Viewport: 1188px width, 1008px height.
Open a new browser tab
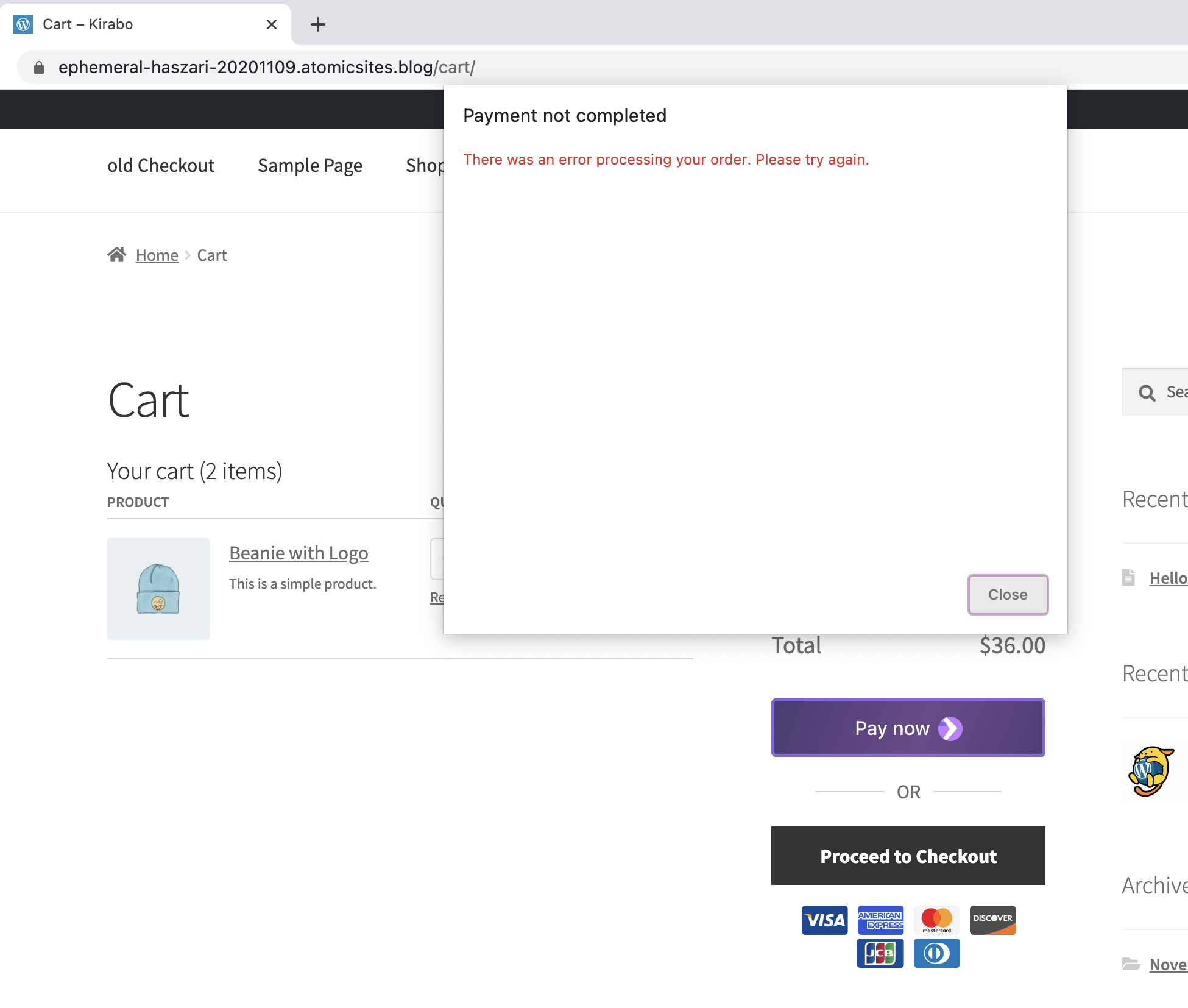coord(318,24)
